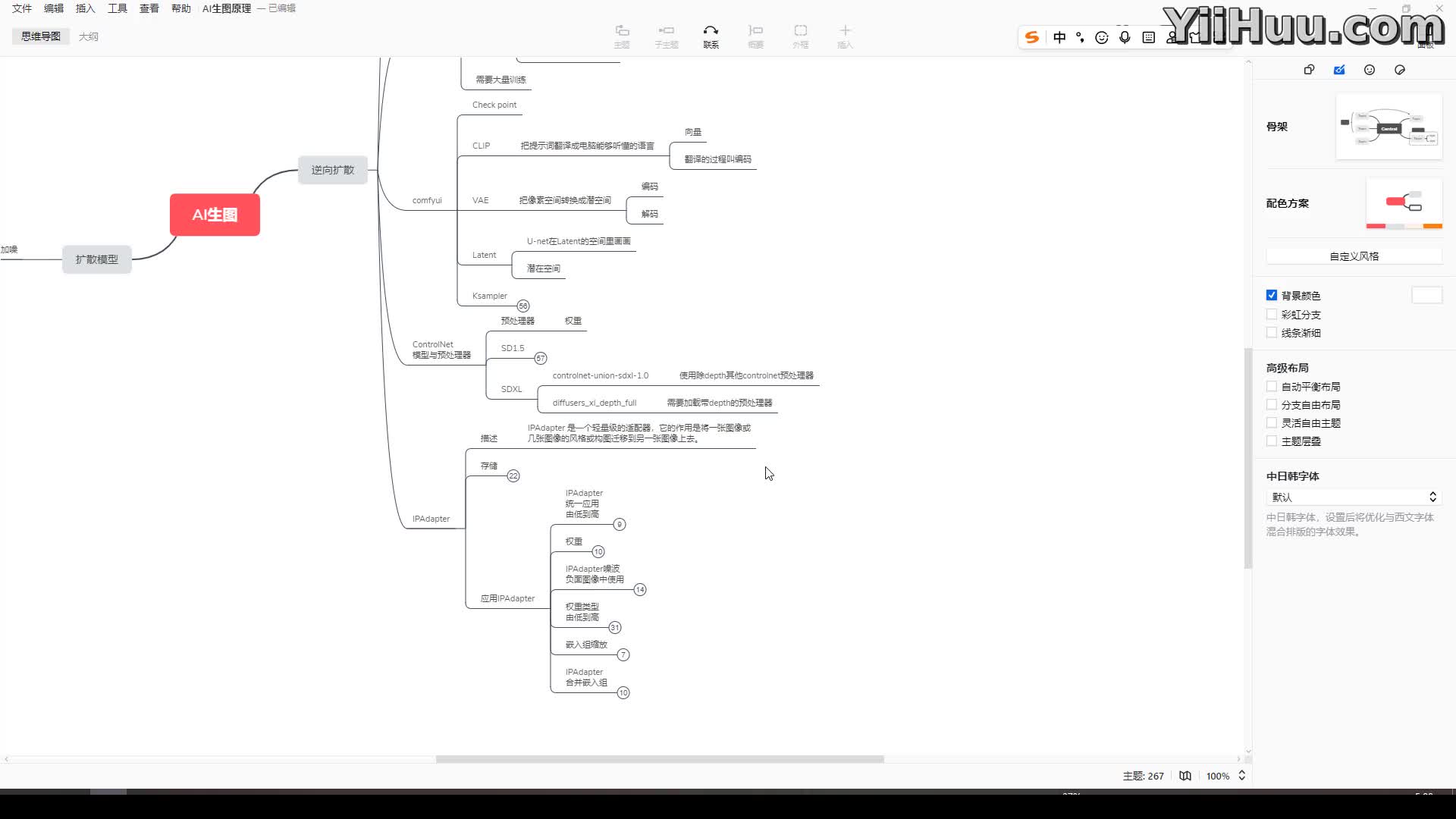Screen dimensions: 1456x819
Task: Open the zoom 100% stepper
Action: (x=1242, y=776)
